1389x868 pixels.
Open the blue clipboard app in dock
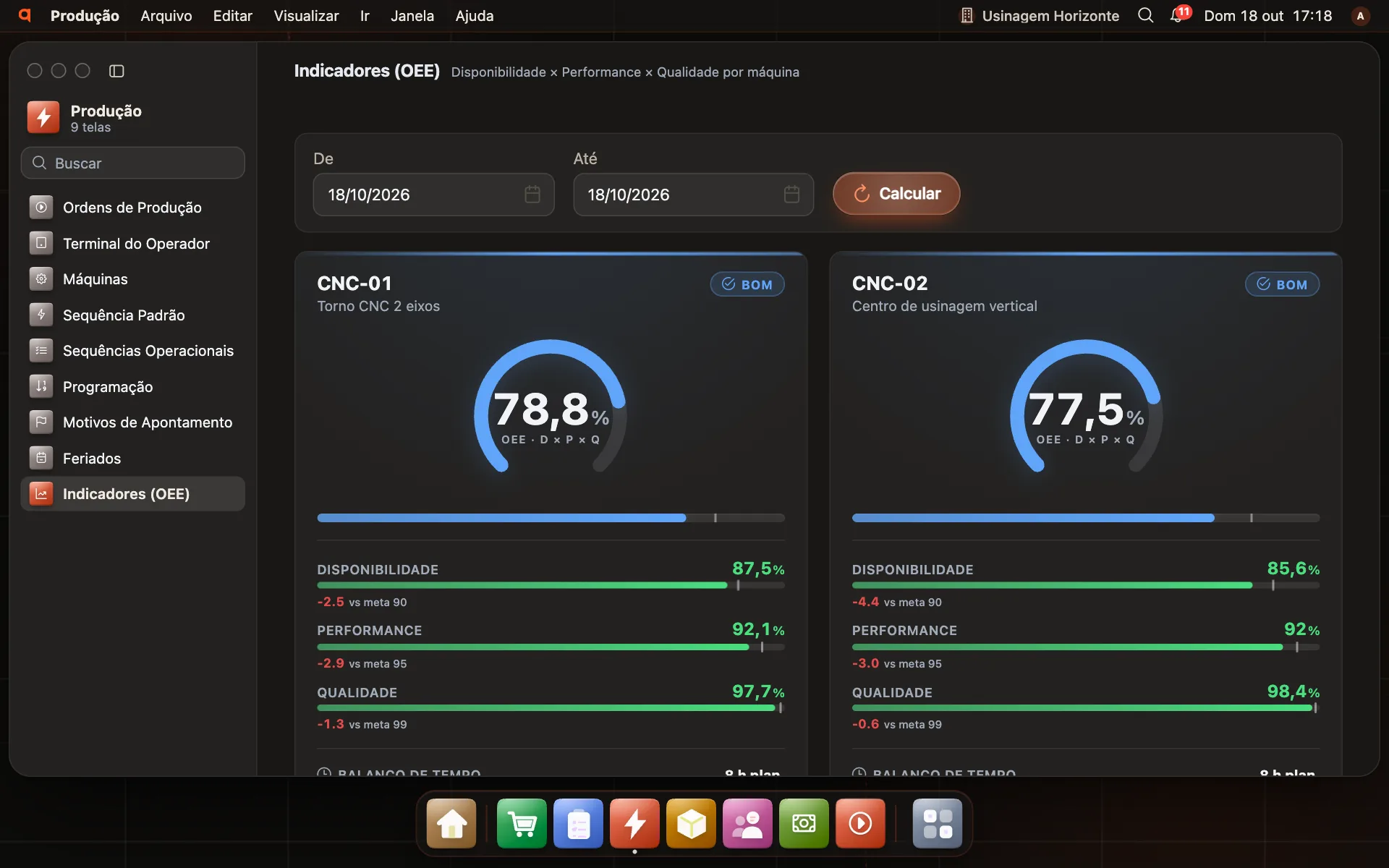[x=579, y=823]
